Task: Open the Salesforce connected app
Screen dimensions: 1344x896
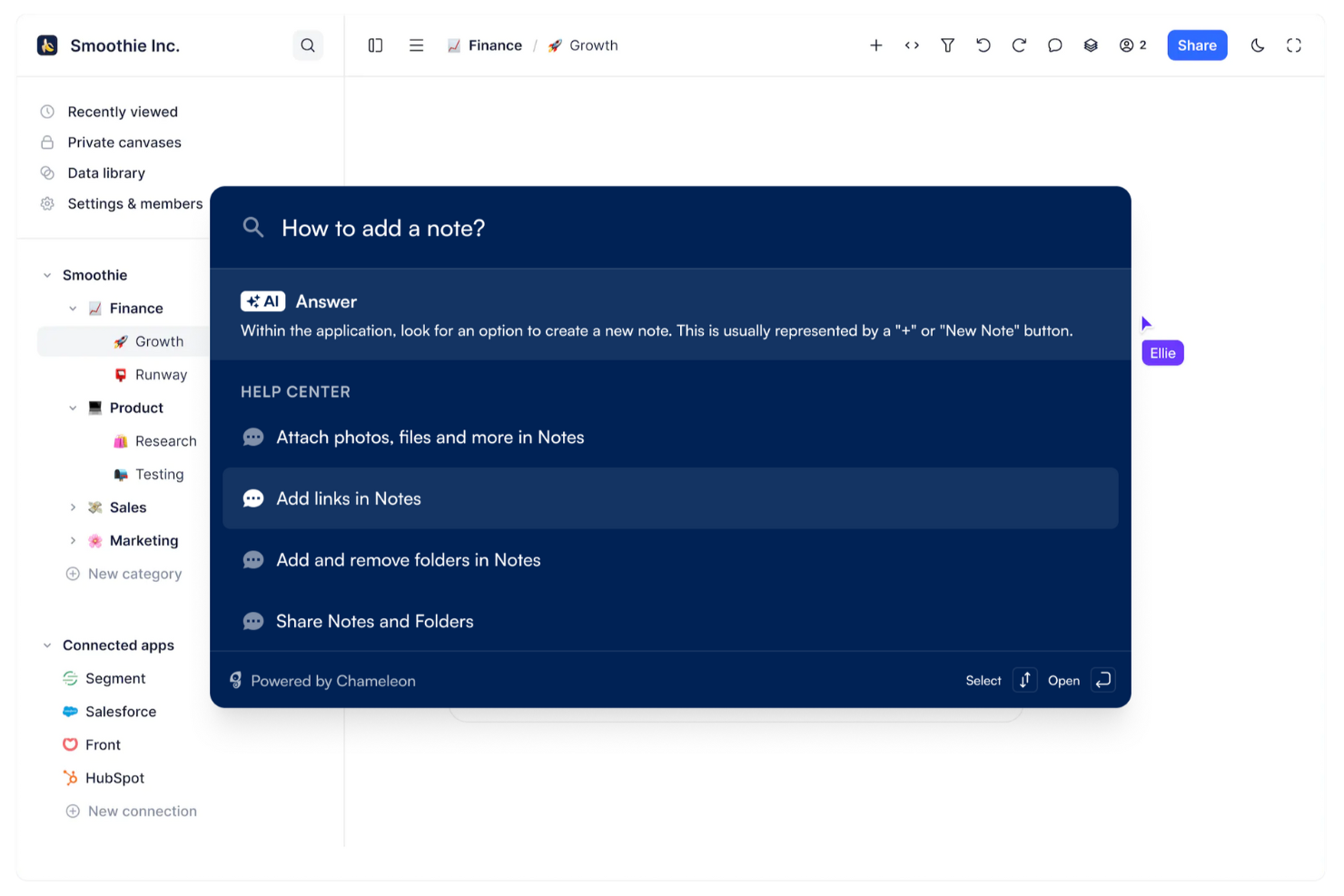Action: pyautogui.click(x=121, y=712)
